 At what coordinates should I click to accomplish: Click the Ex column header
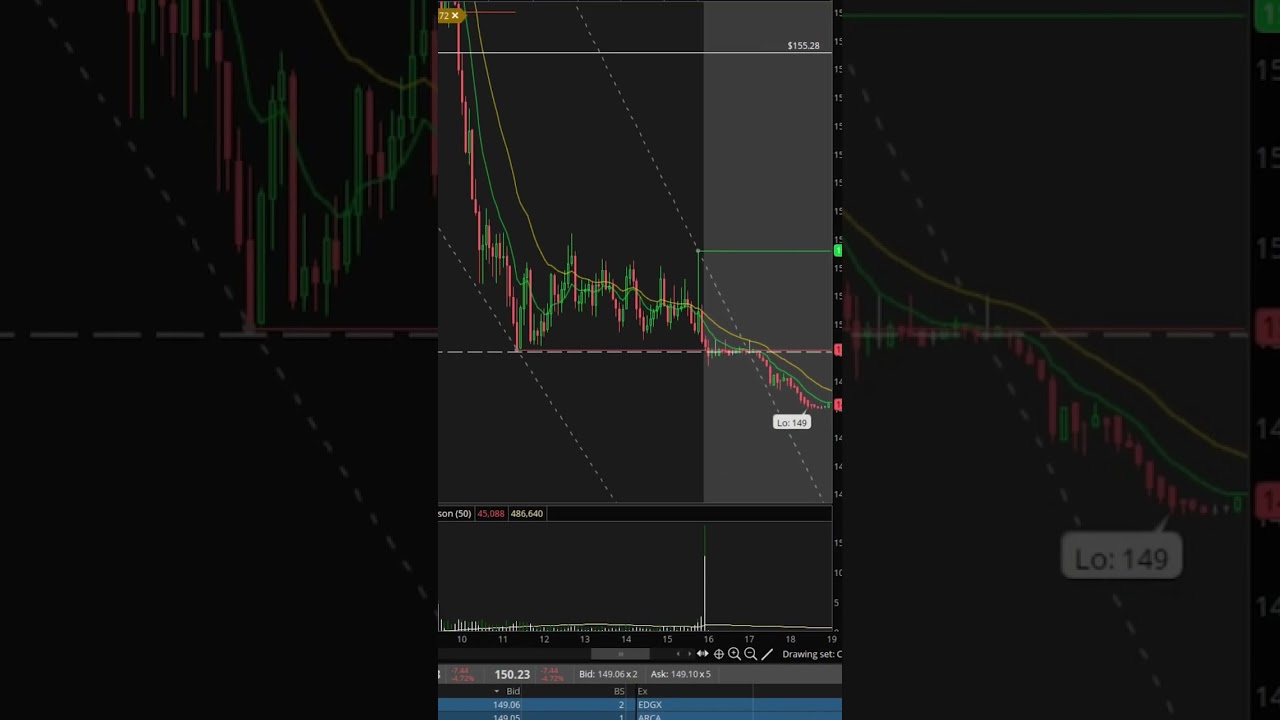(x=642, y=691)
